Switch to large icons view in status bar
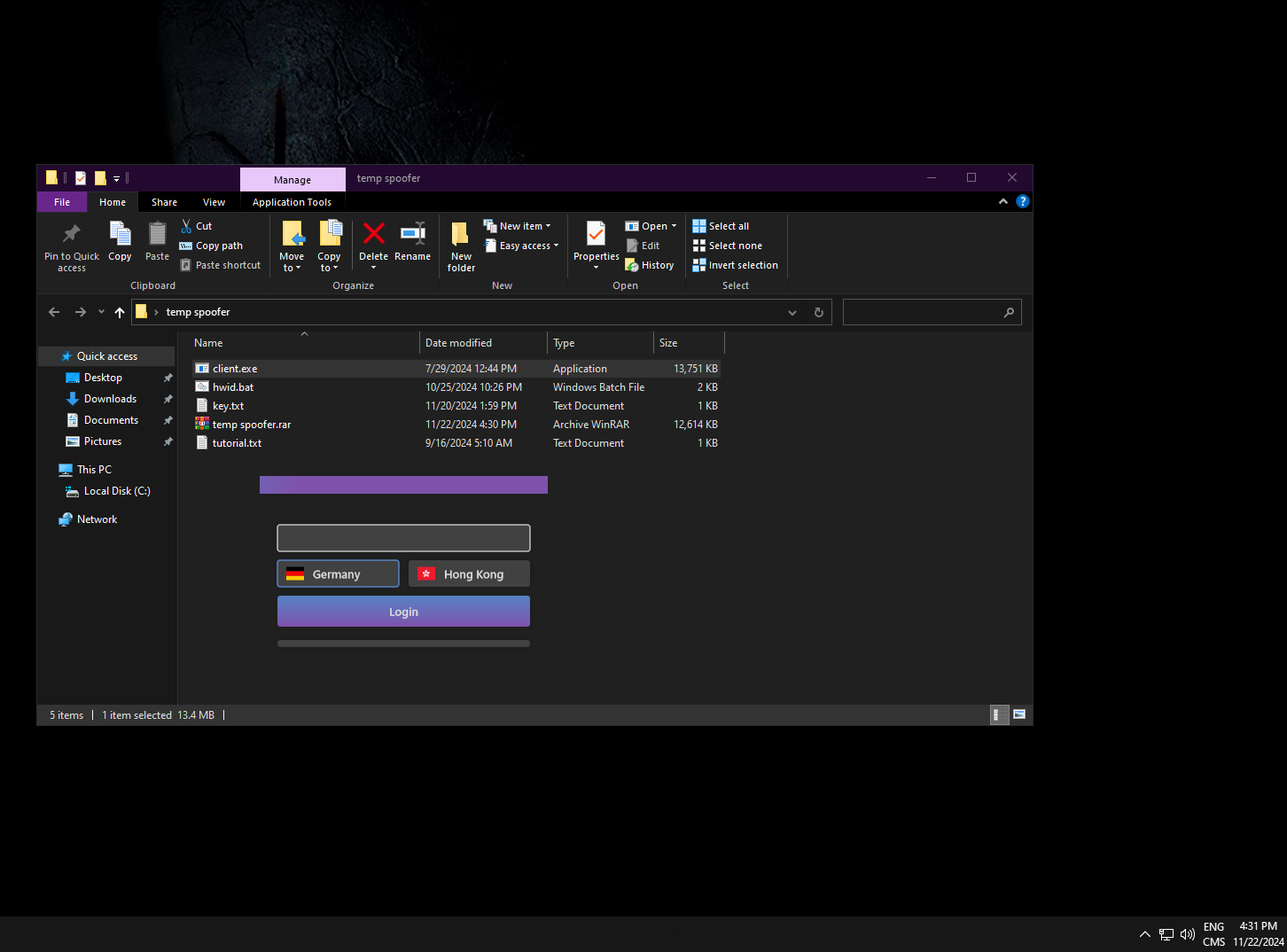This screenshot has height=952, width=1287. (x=1019, y=714)
